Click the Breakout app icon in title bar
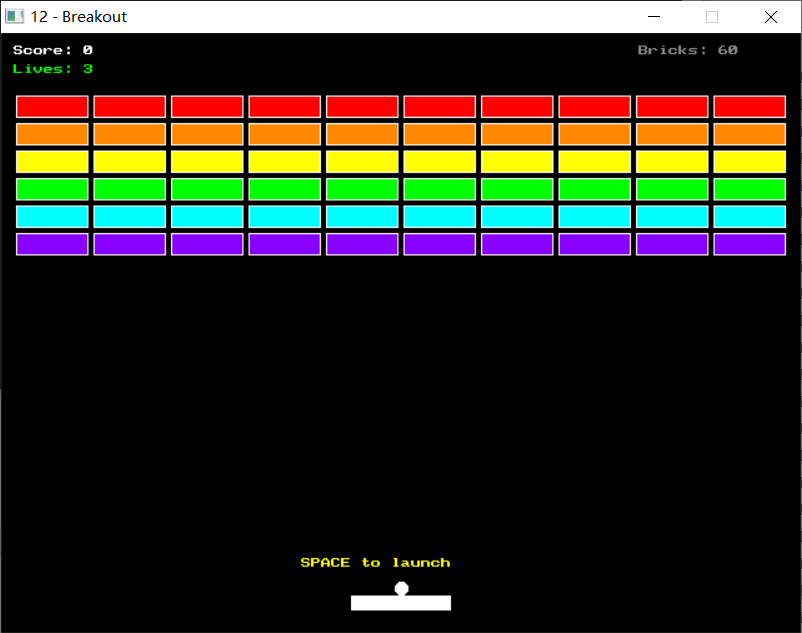 [x=14, y=17]
